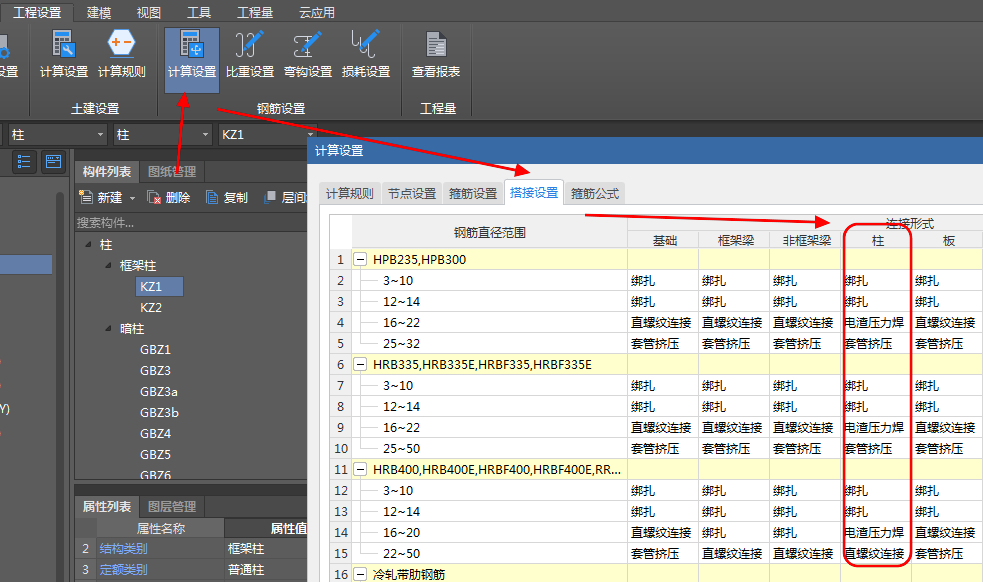Collapse 冷轧带肋钢筋 row group
Viewport: 983px width, 582px height.
tap(360, 574)
